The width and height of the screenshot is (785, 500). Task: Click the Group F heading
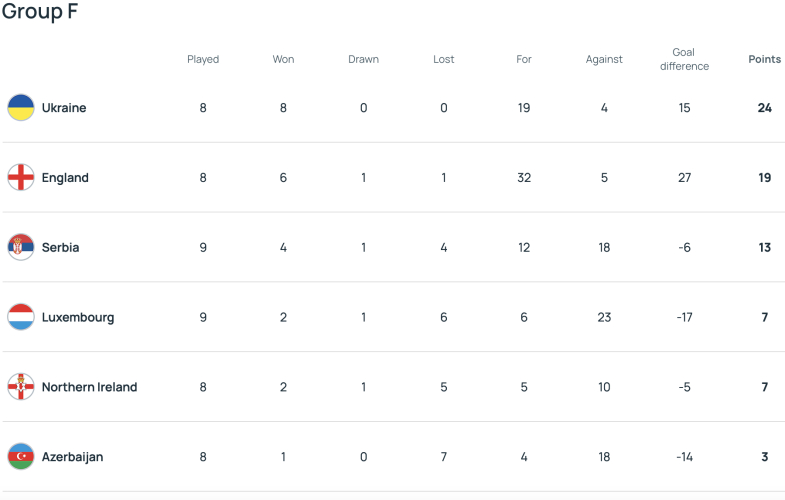coord(40,11)
